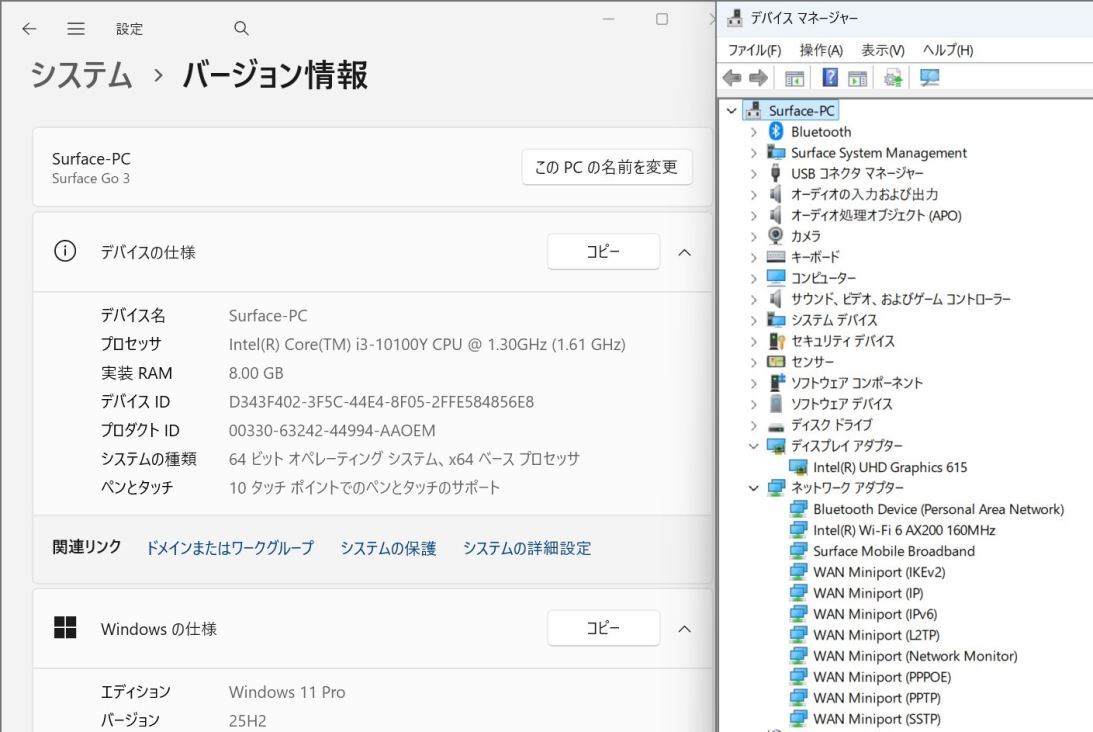The image size is (1093, 732).
Task: Click the Help toolbar icon in Device Manager
Action: click(x=831, y=78)
